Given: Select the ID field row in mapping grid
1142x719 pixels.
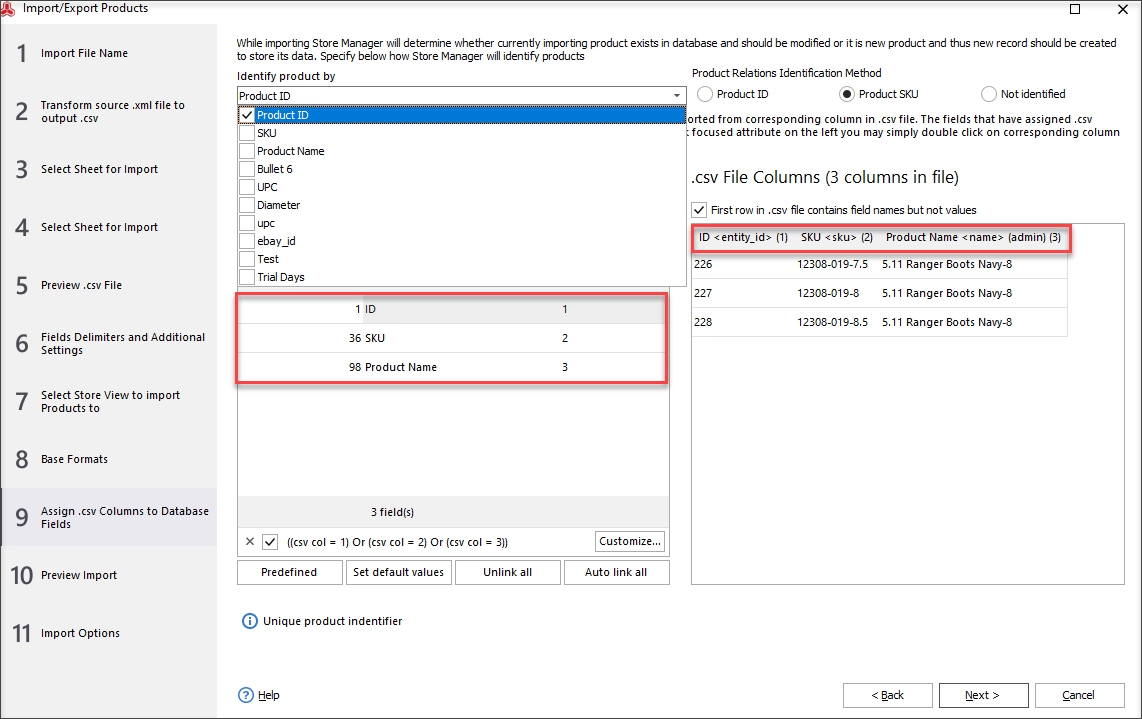Looking at the screenshot, I should click(452, 310).
